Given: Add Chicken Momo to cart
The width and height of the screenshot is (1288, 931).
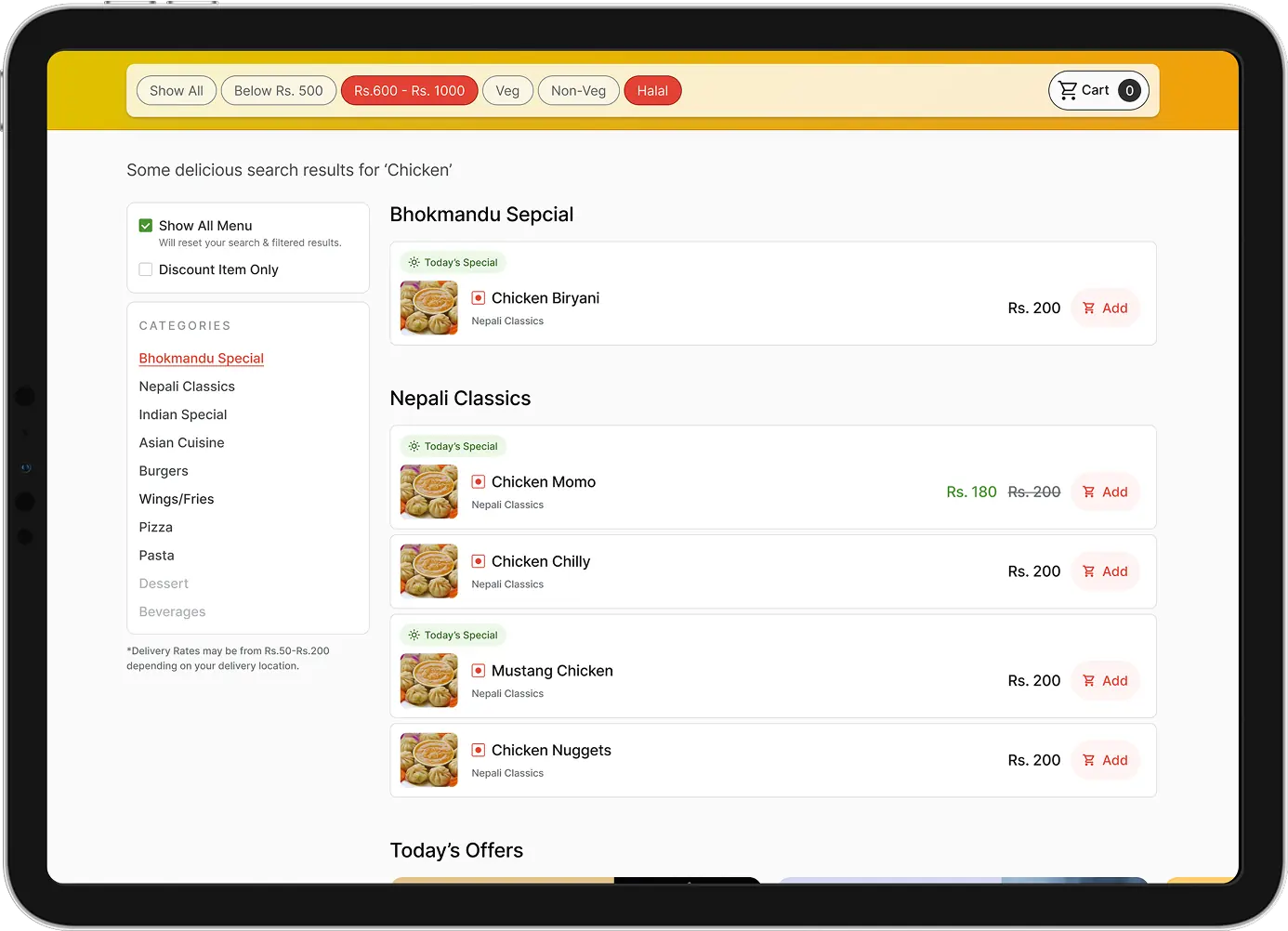Looking at the screenshot, I should (x=1105, y=492).
